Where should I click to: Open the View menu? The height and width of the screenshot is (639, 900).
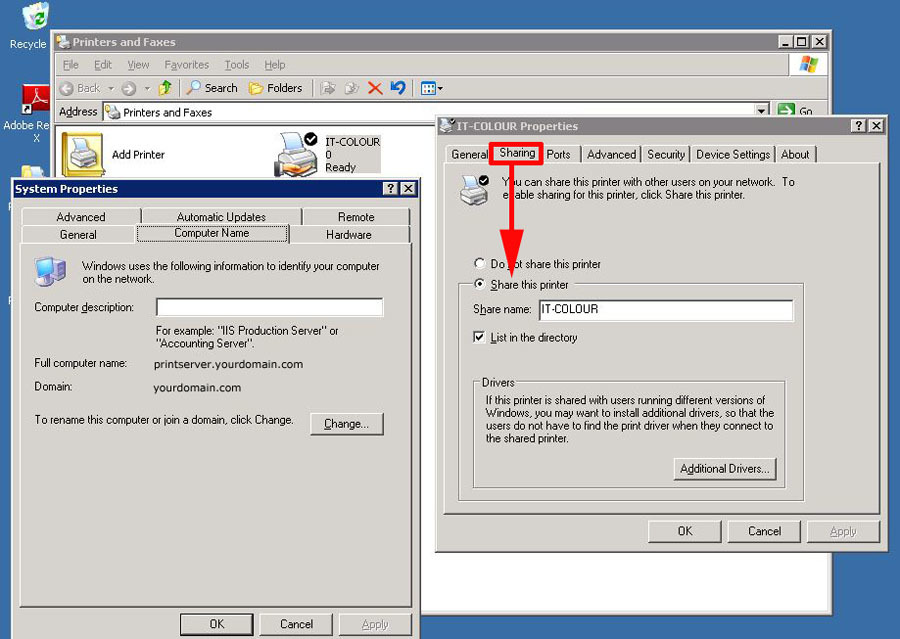[138, 65]
